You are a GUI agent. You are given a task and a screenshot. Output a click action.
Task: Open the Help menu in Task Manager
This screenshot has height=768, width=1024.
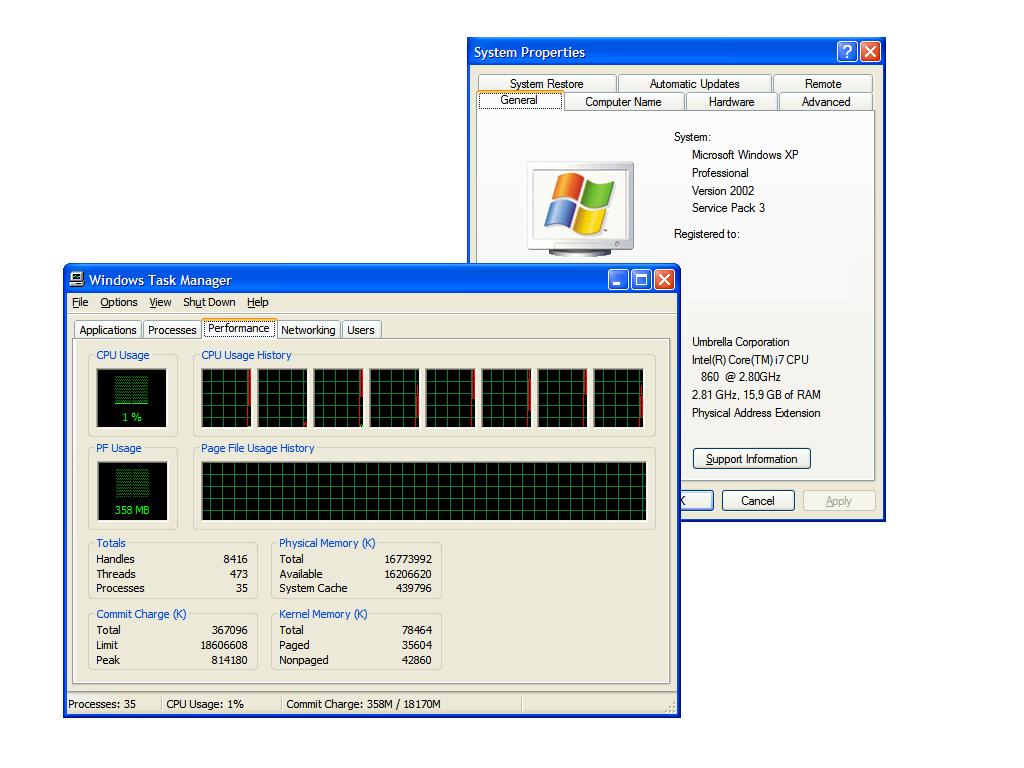point(258,302)
